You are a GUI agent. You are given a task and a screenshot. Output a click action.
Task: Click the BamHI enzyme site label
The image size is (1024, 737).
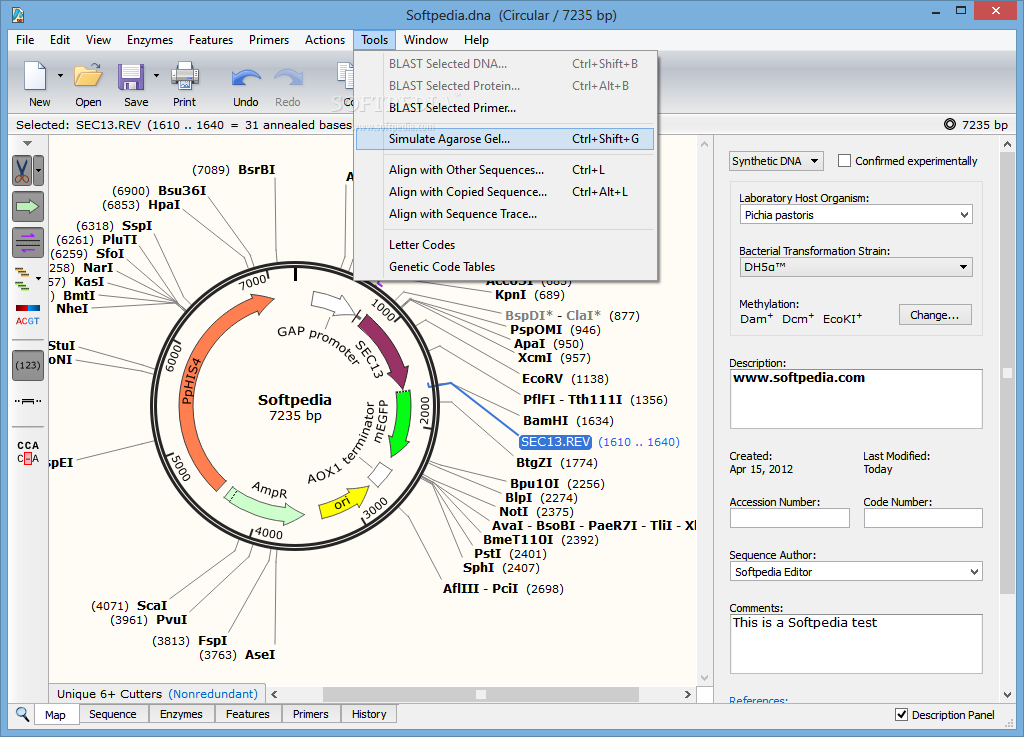coord(545,420)
